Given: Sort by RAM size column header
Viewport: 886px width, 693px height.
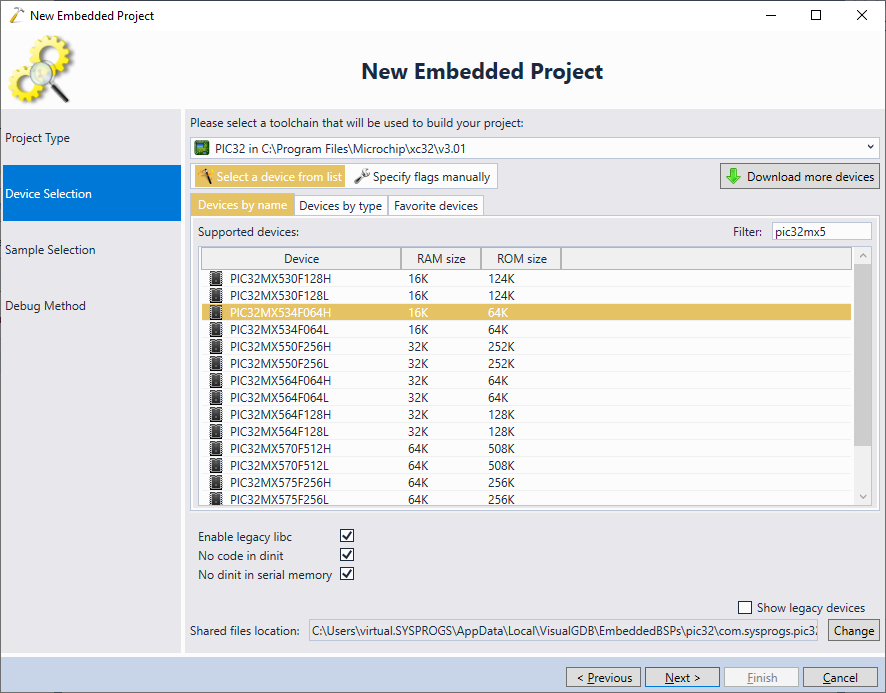Looking at the screenshot, I should [x=441, y=258].
